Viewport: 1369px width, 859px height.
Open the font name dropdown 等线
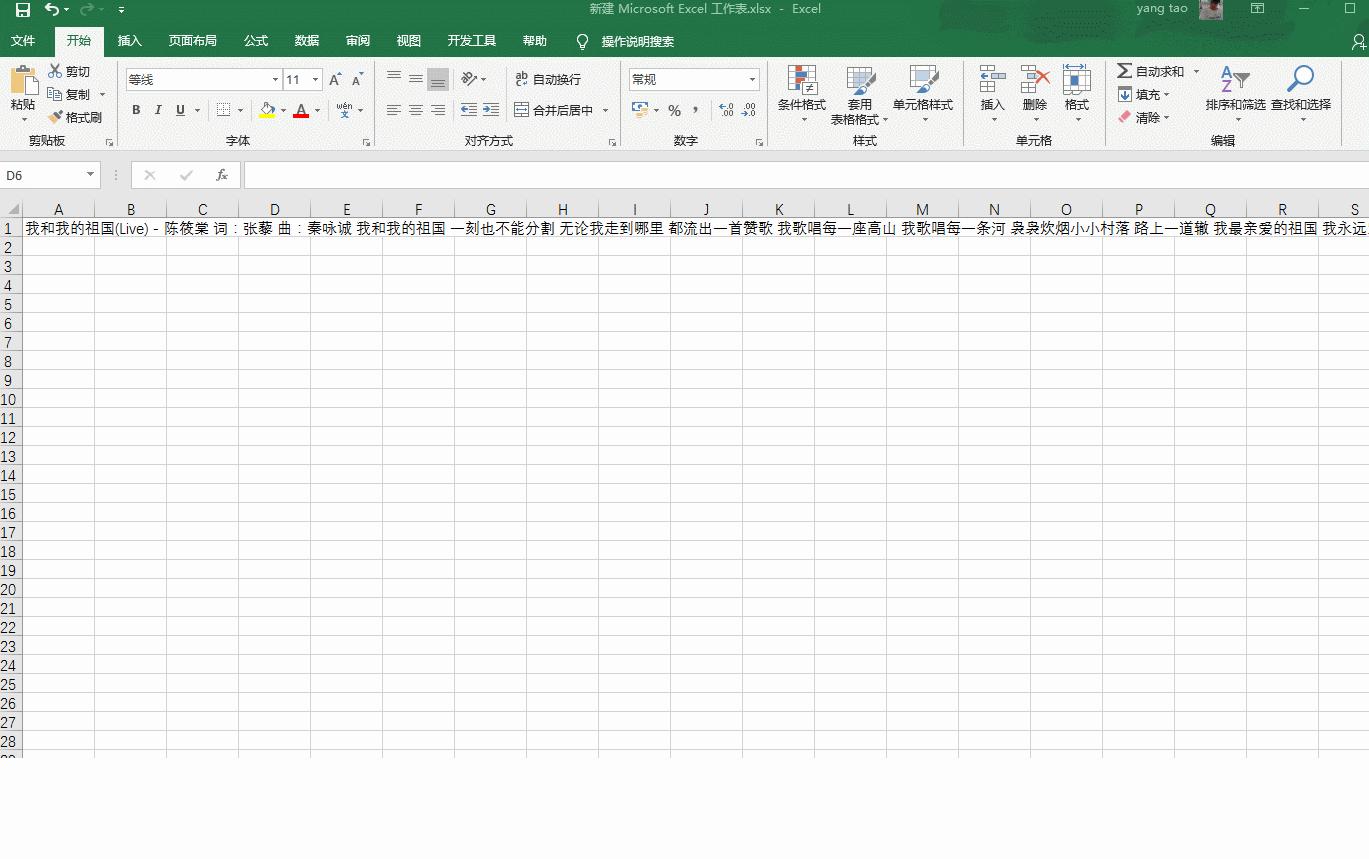[275, 80]
